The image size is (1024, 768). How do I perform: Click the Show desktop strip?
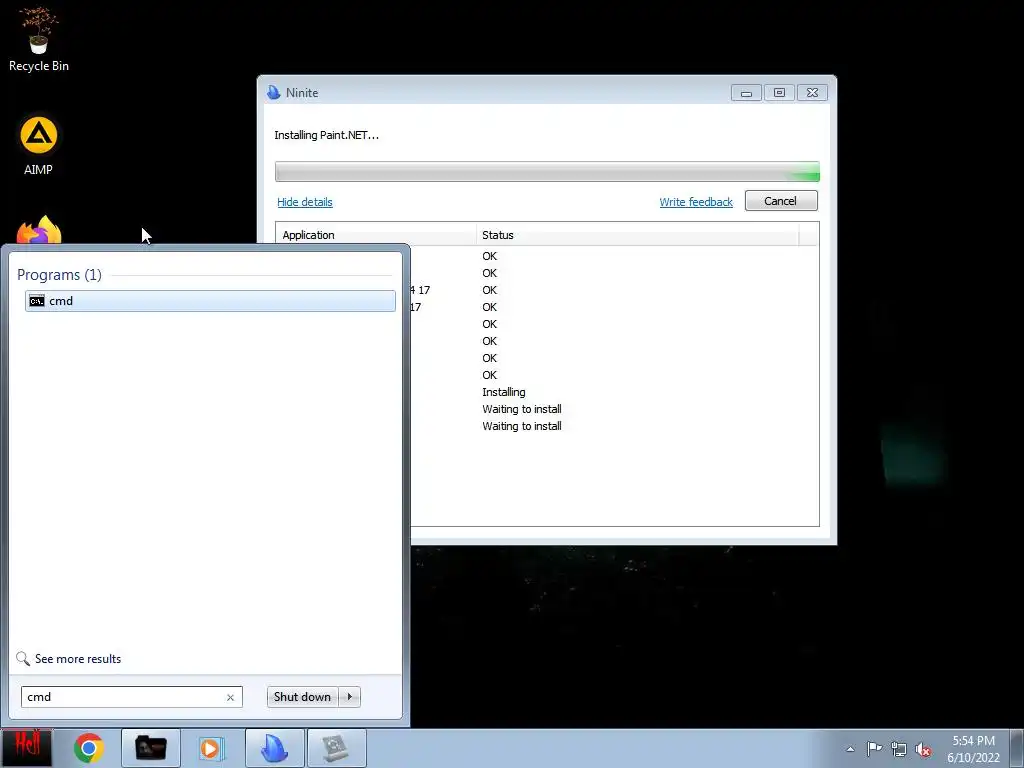(x=1017, y=748)
